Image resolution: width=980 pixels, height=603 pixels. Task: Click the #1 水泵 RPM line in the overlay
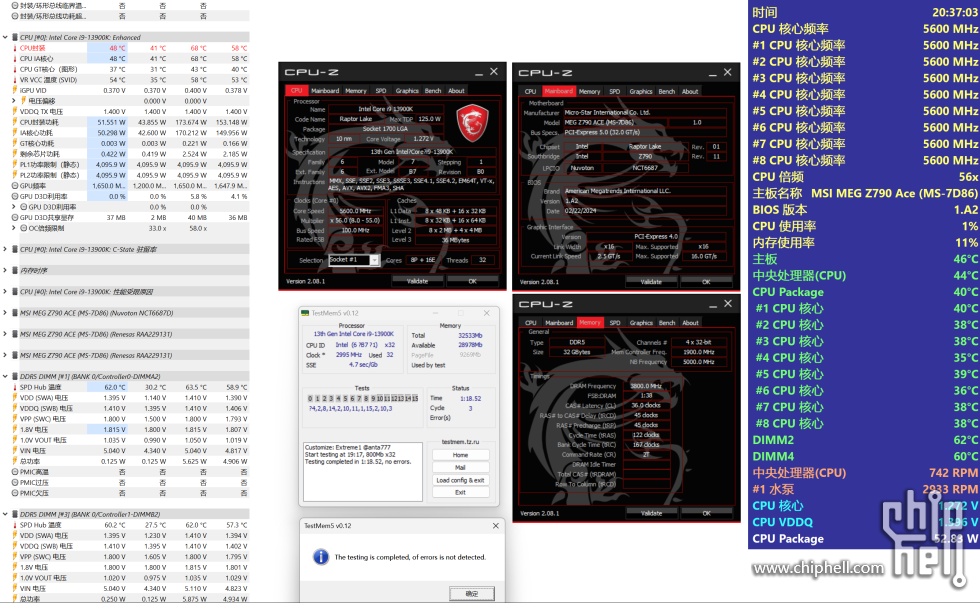point(865,489)
